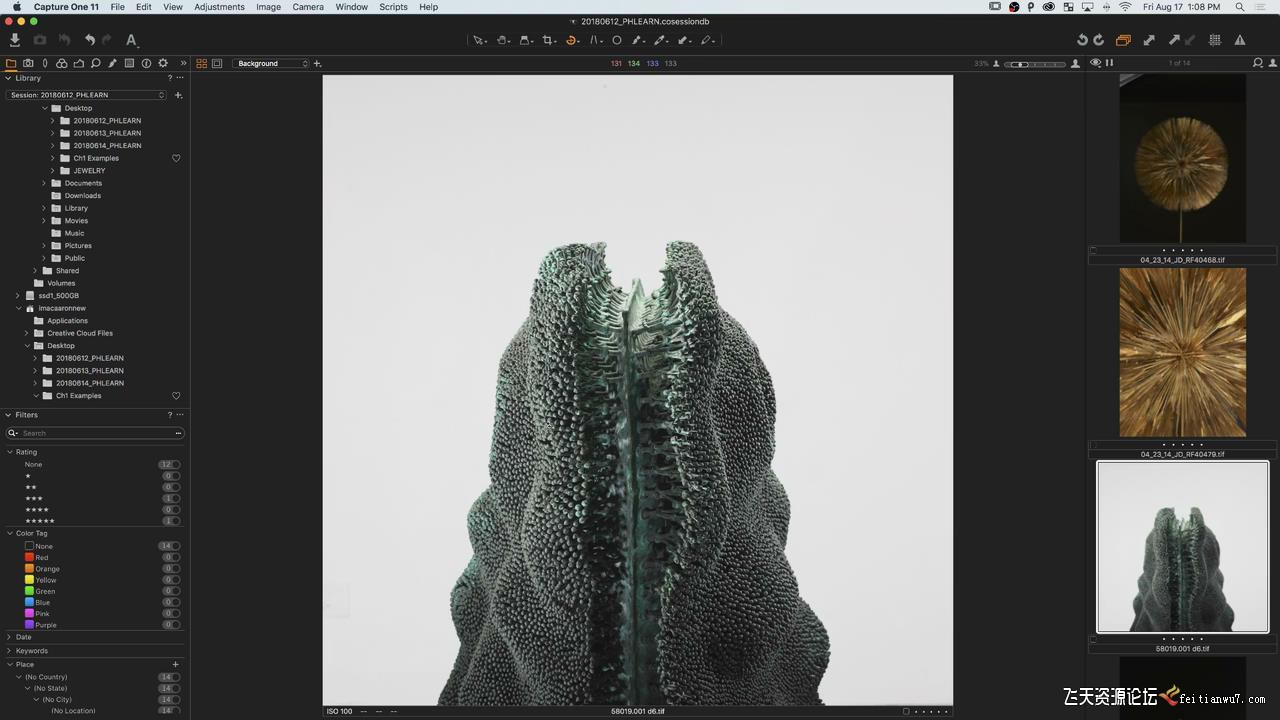Click the Rotate Right toolbar icon
This screenshot has width=1280, height=720.
pyautogui.click(x=1099, y=40)
